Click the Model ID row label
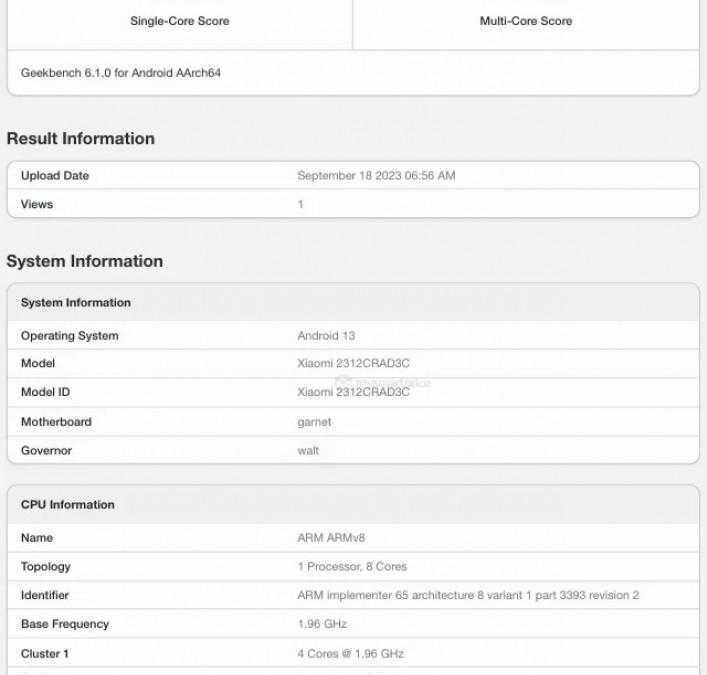 pyautogui.click(x=46, y=392)
